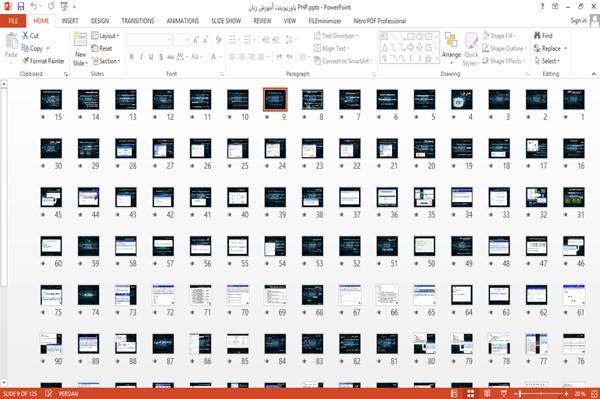
Task: Click the Sign in link
Action: click(578, 21)
